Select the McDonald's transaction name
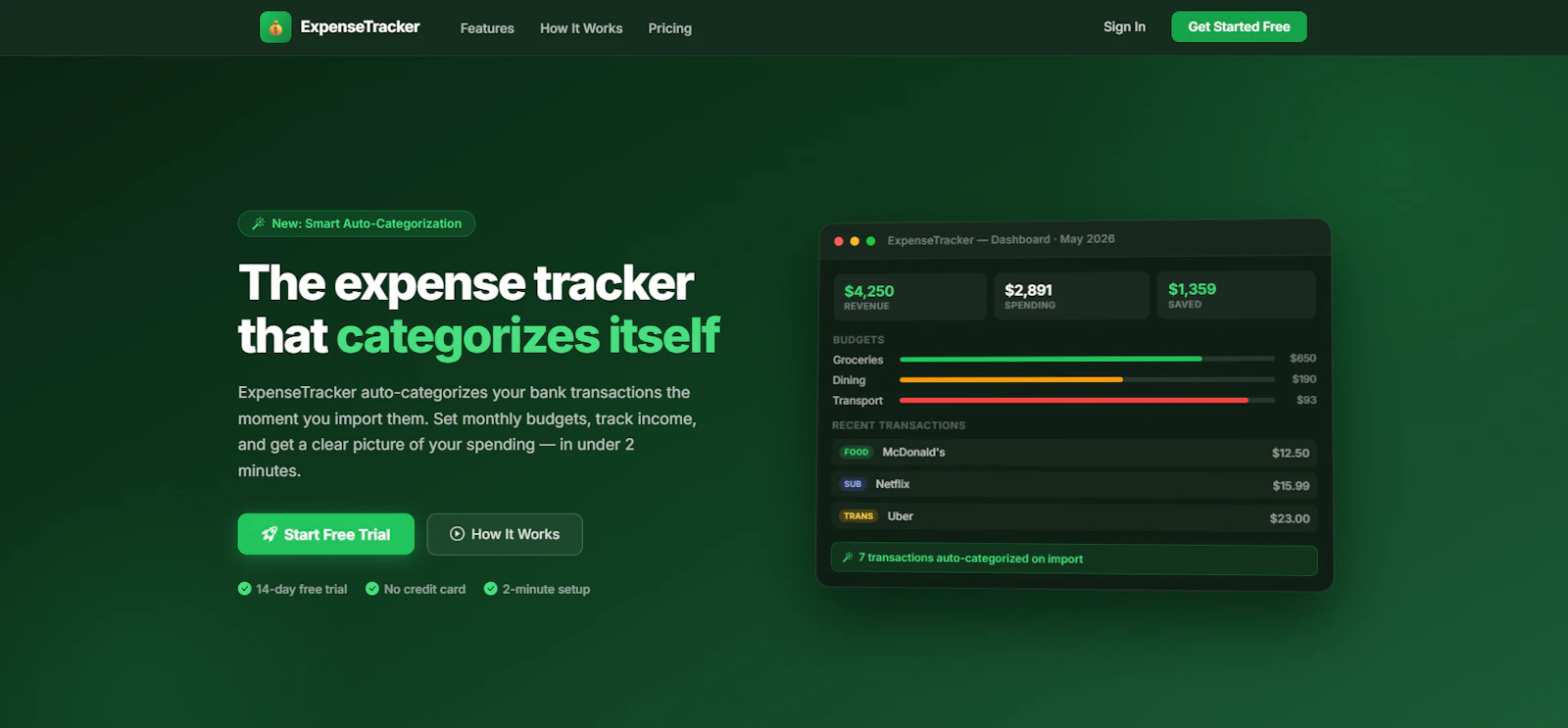Viewport: 1568px width, 728px height. [x=913, y=453]
